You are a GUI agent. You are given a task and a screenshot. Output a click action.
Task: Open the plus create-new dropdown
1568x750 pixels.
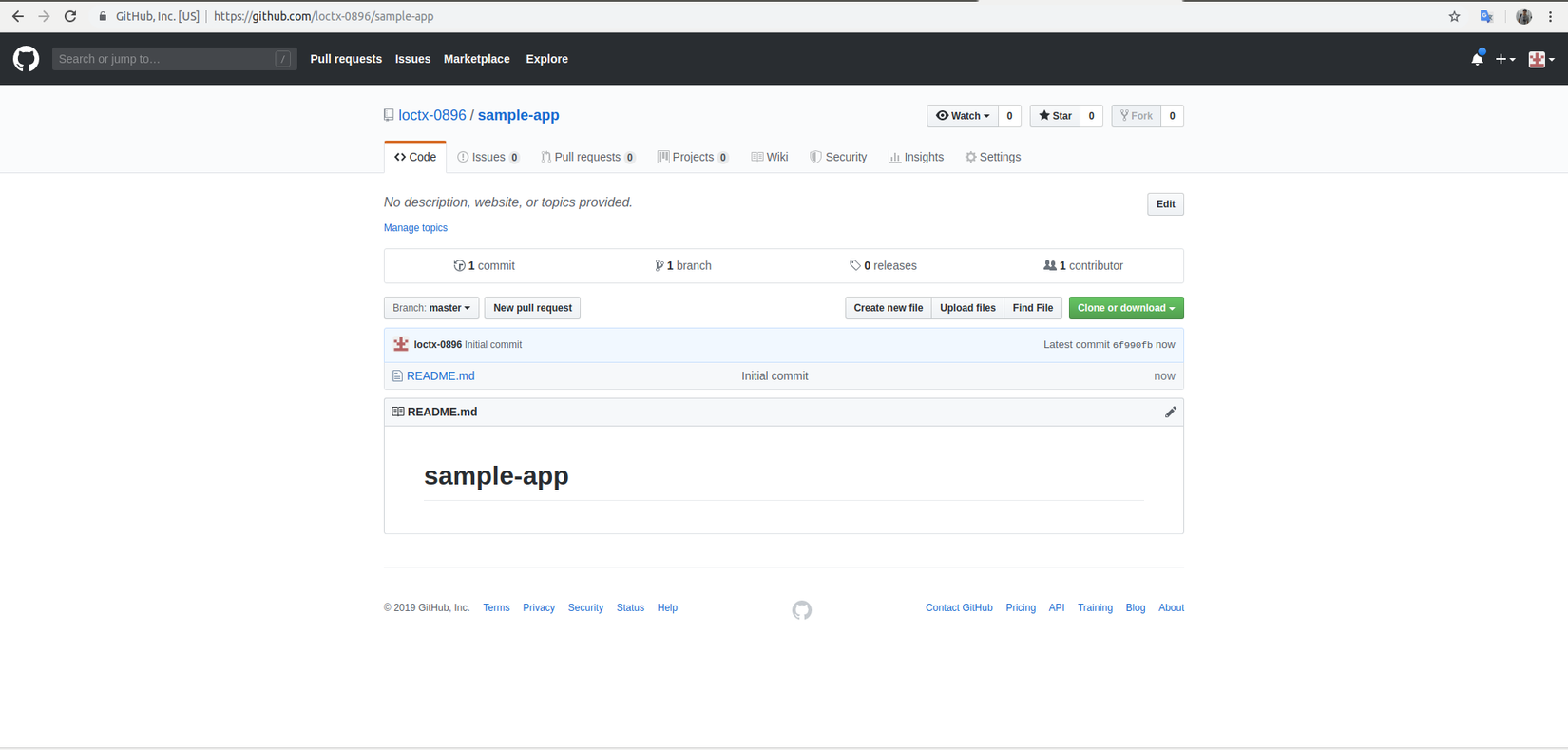coord(1505,59)
